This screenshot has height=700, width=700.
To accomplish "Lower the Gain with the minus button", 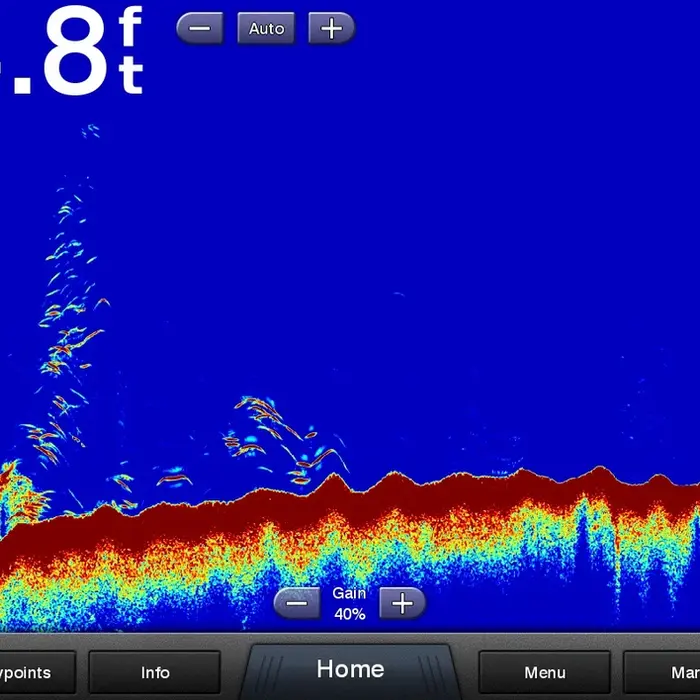I will (x=297, y=603).
